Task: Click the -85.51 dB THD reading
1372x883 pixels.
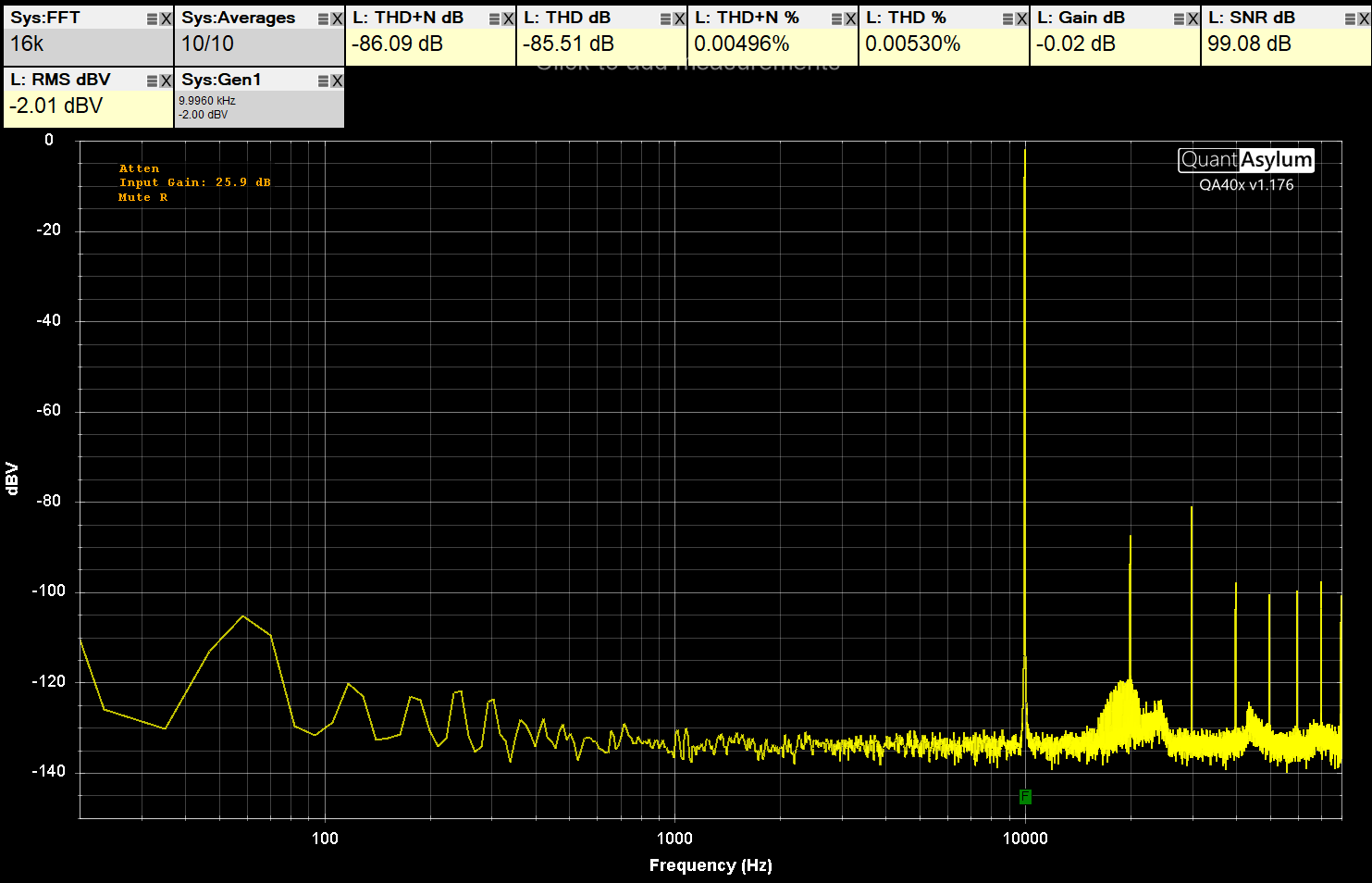Action: click(x=568, y=44)
